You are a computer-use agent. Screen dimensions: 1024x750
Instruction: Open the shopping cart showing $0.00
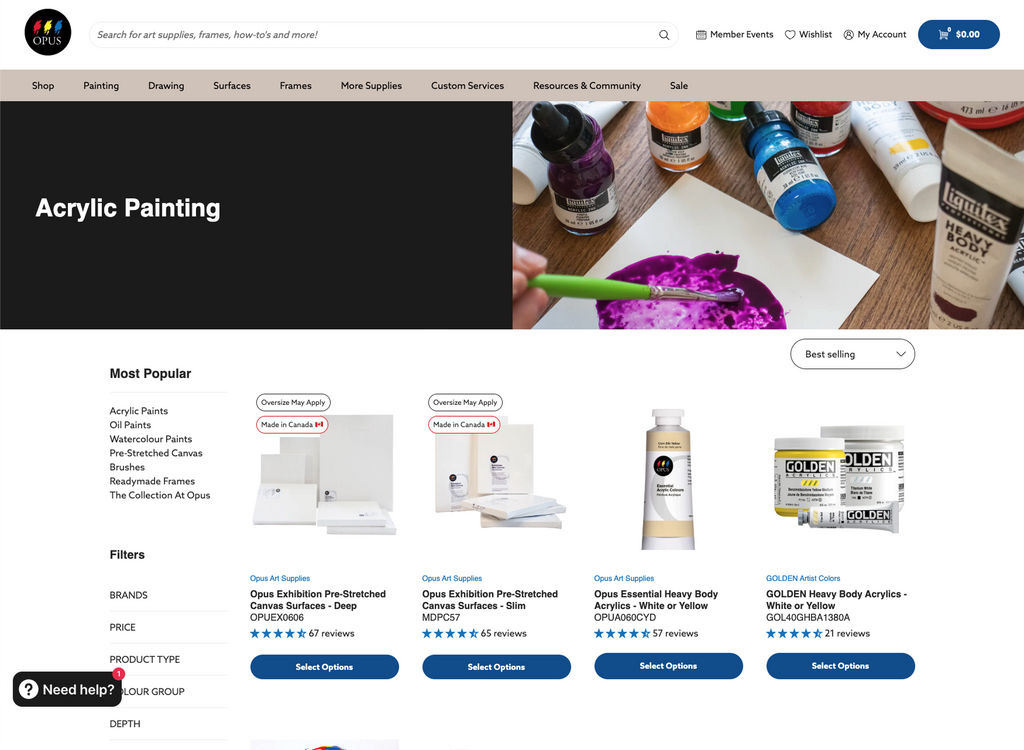point(958,35)
